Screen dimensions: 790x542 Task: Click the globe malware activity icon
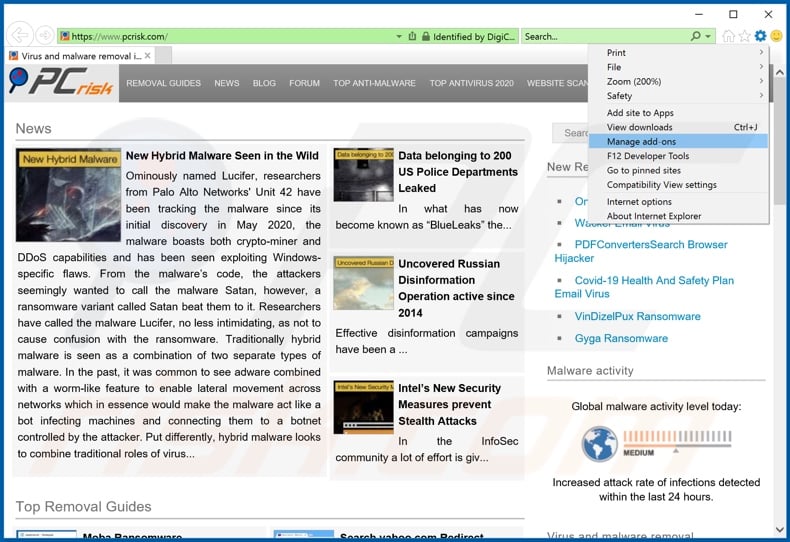[600, 444]
